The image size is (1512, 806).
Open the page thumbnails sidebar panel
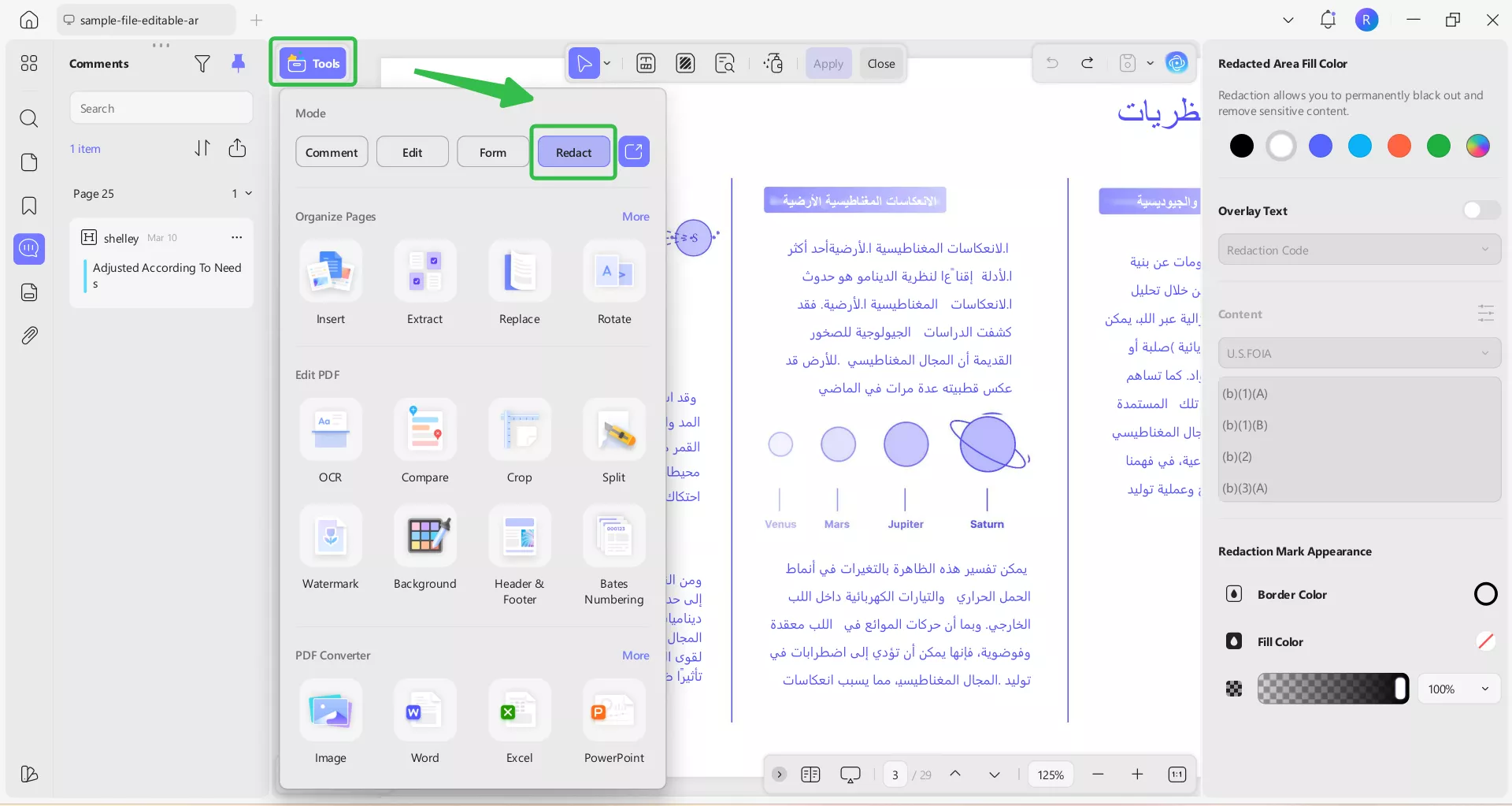(29, 162)
